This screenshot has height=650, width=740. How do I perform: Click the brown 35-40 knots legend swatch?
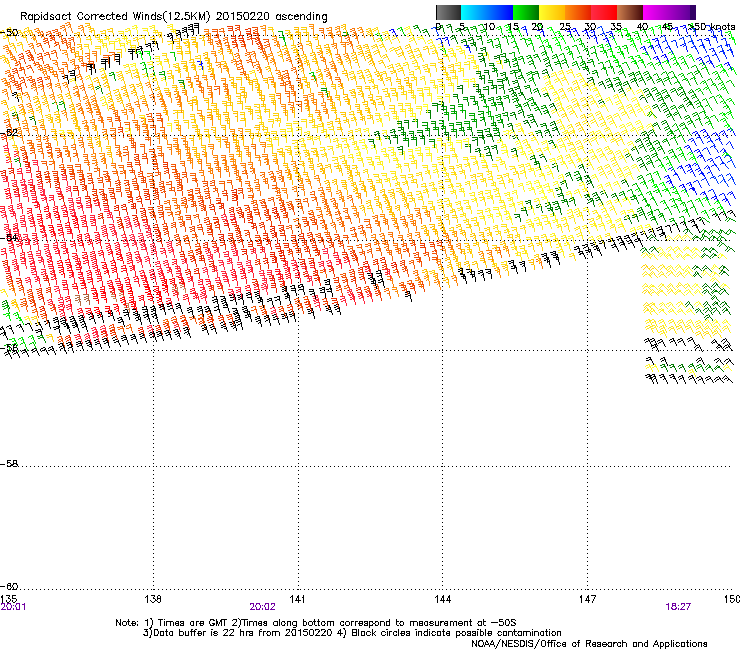coord(630,12)
